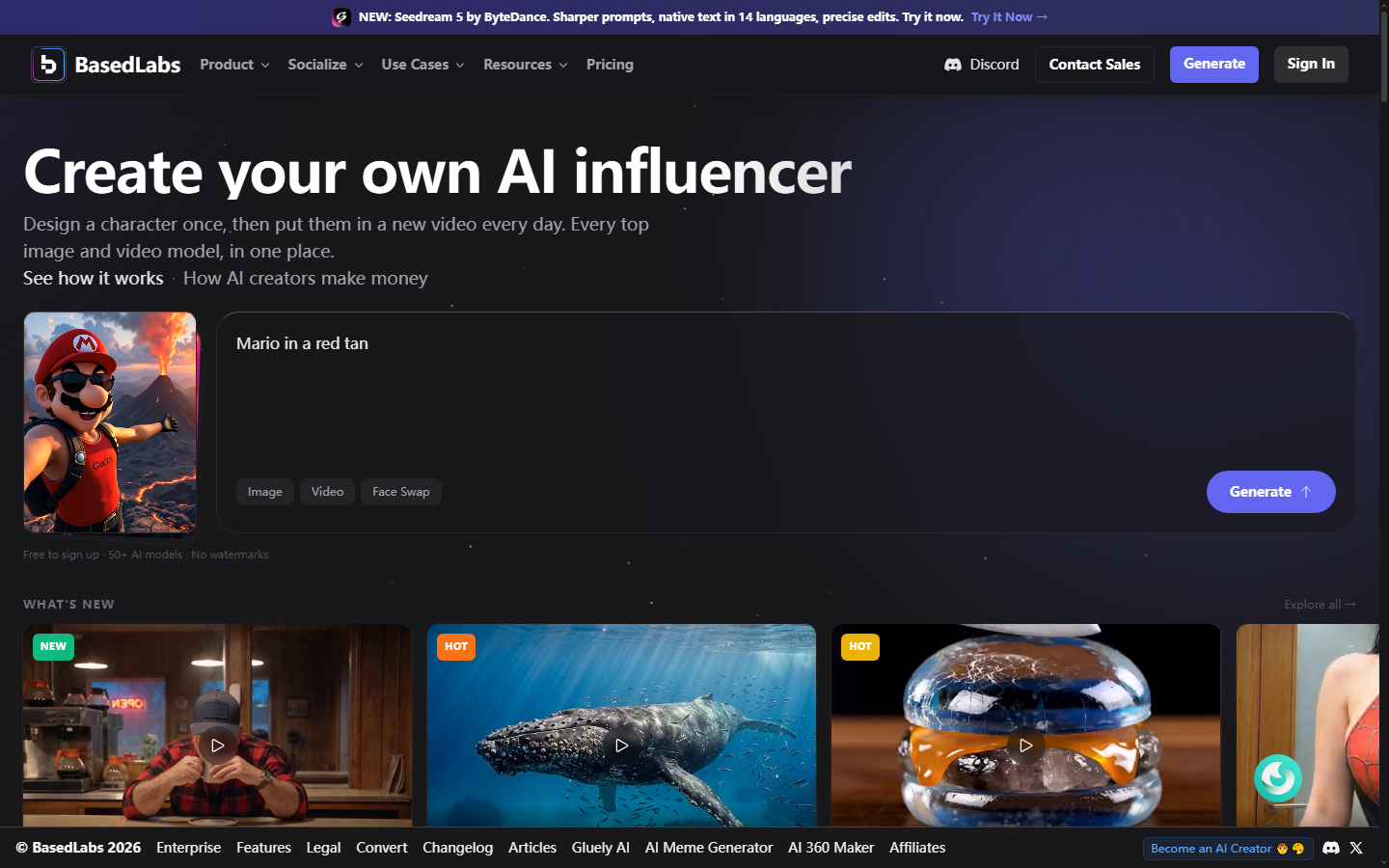The image size is (1389, 868).
Task: Submit prompt with the Generate arrow button
Action: (1271, 492)
